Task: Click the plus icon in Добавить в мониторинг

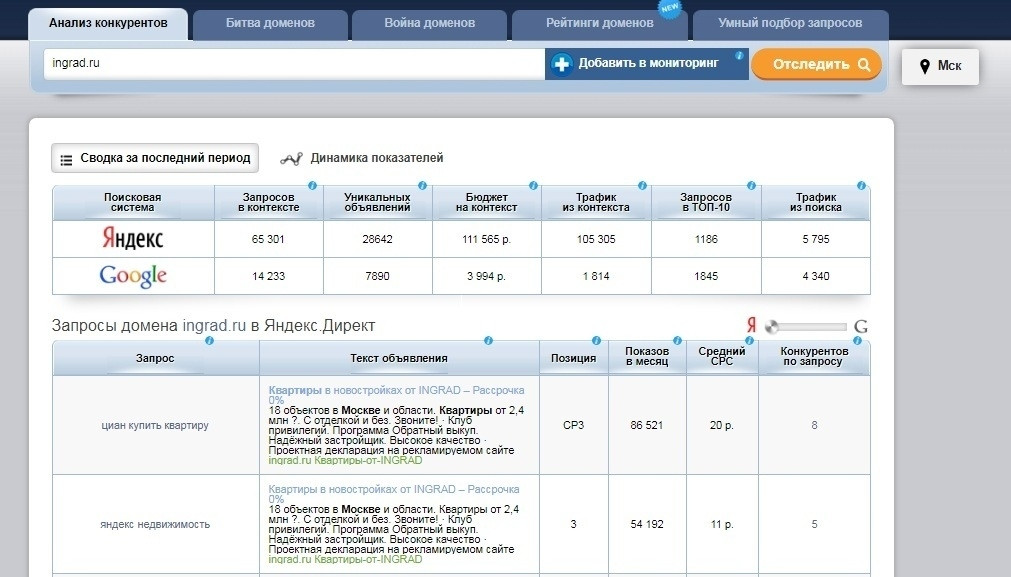Action: tap(562, 64)
